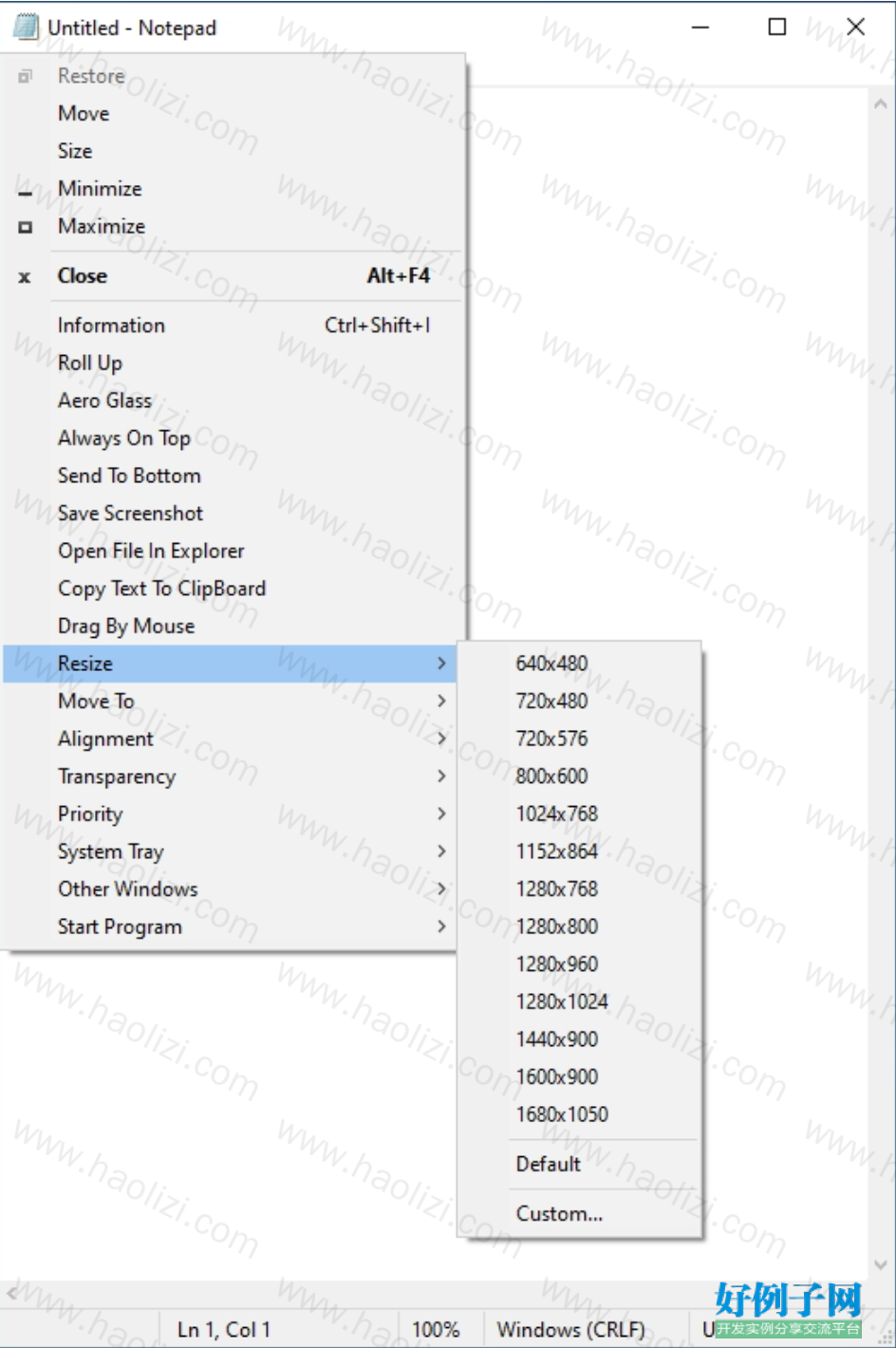Click Windows (CRLF) status entry

pyautogui.click(x=570, y=1330)
